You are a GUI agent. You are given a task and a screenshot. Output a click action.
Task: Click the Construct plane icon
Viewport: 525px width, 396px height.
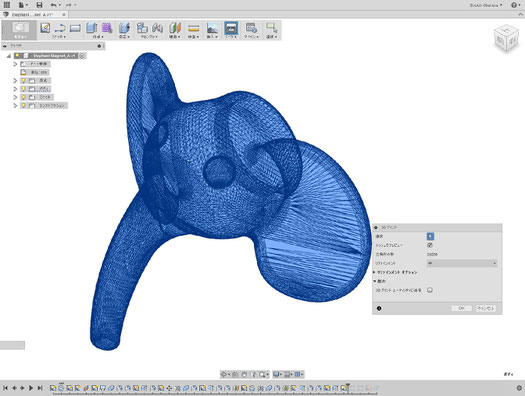(175, 28)
